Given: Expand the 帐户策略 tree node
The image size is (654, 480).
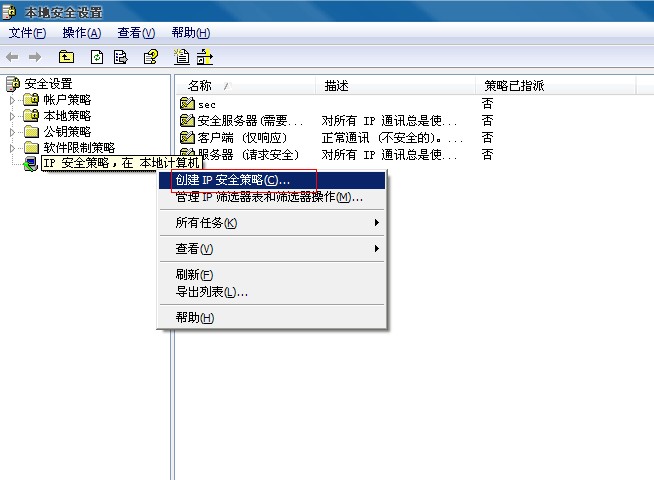Looking at the screenshot, I should pyautogui.click(x=12, y=100).
